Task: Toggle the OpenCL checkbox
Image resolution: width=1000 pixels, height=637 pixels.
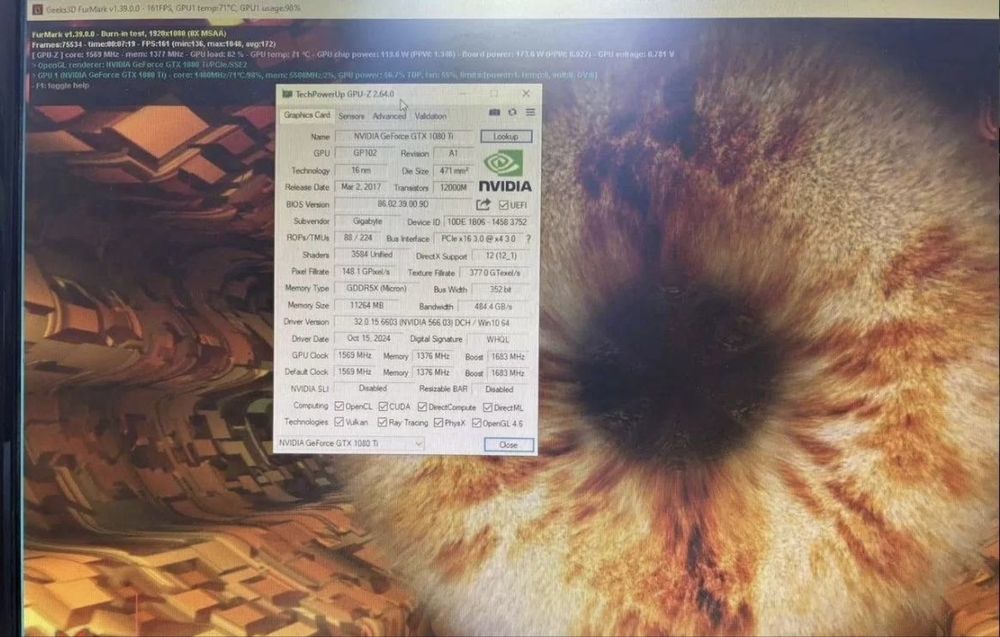Action: pyautogui.click(x=339, y=406)
